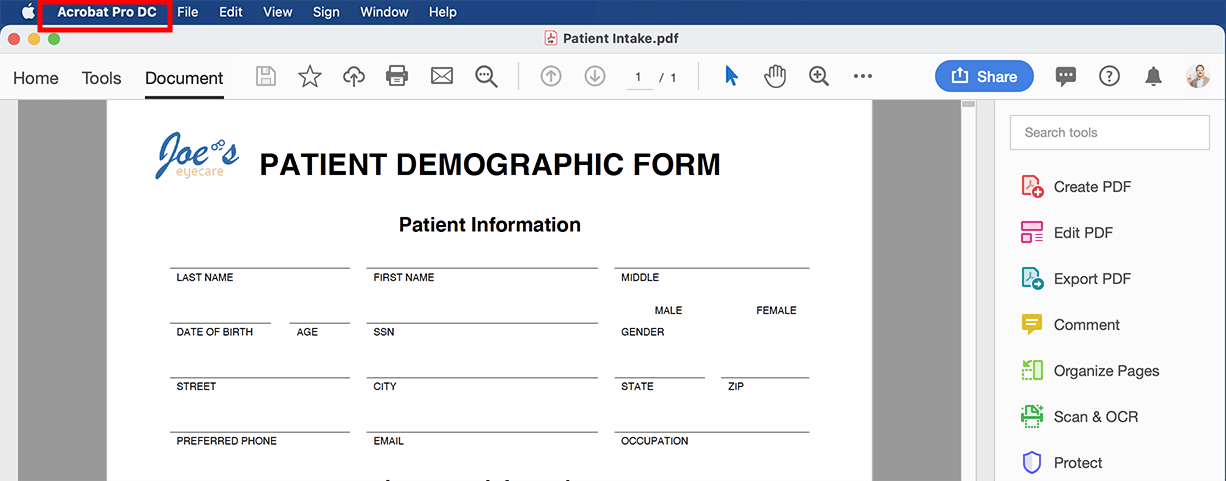The height and width of the screenshot is (481, 1226).
Task: Click the zoom in magnifier
Action: click(x=819, y=77)
